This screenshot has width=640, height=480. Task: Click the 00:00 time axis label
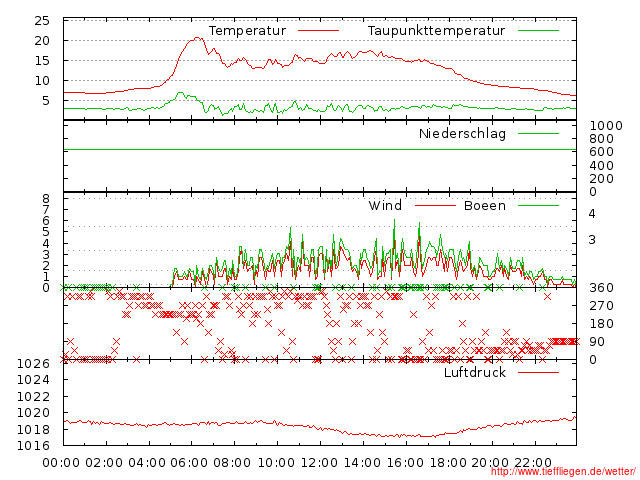(x=62, y=462)
